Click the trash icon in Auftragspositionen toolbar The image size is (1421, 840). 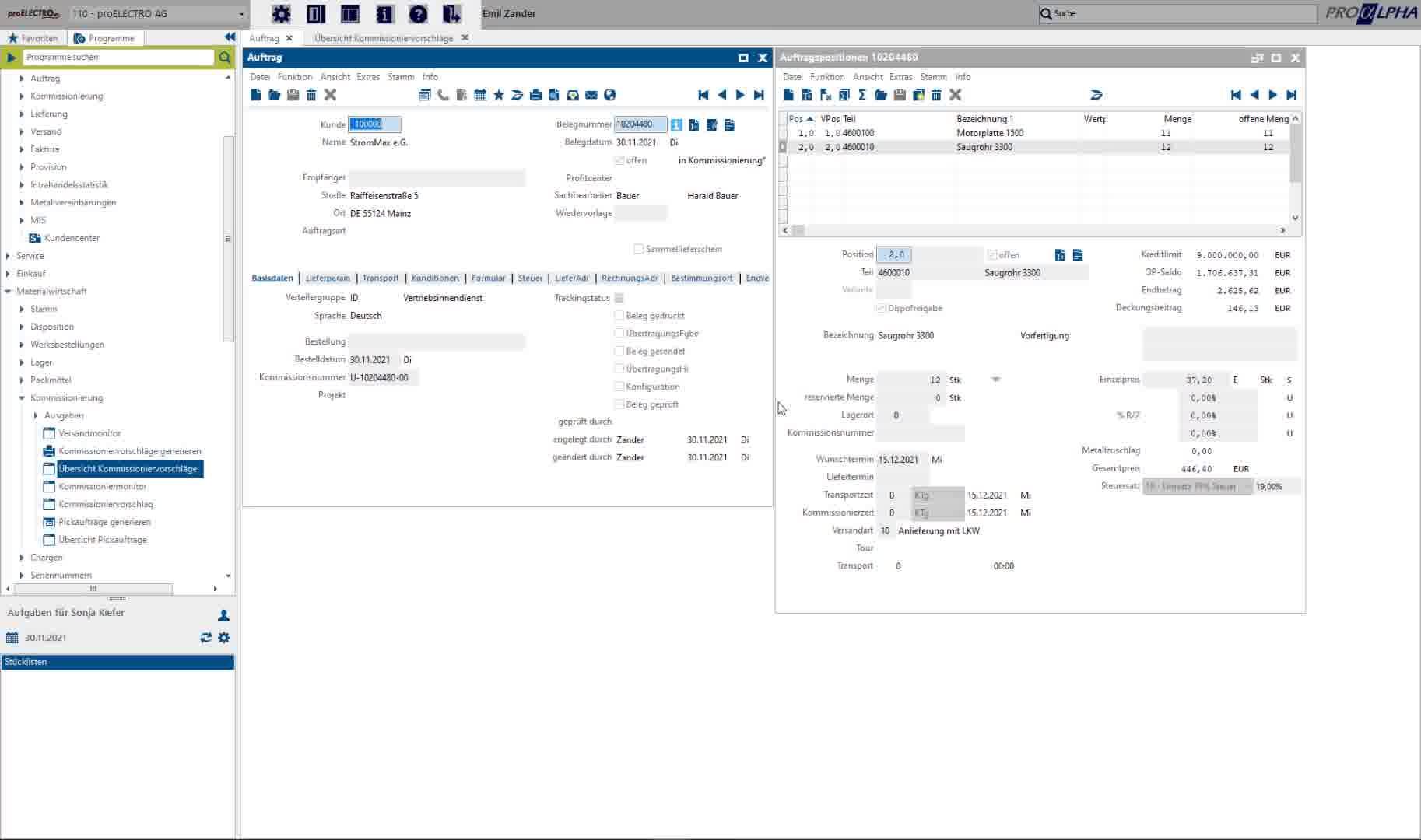click(937, 95)
